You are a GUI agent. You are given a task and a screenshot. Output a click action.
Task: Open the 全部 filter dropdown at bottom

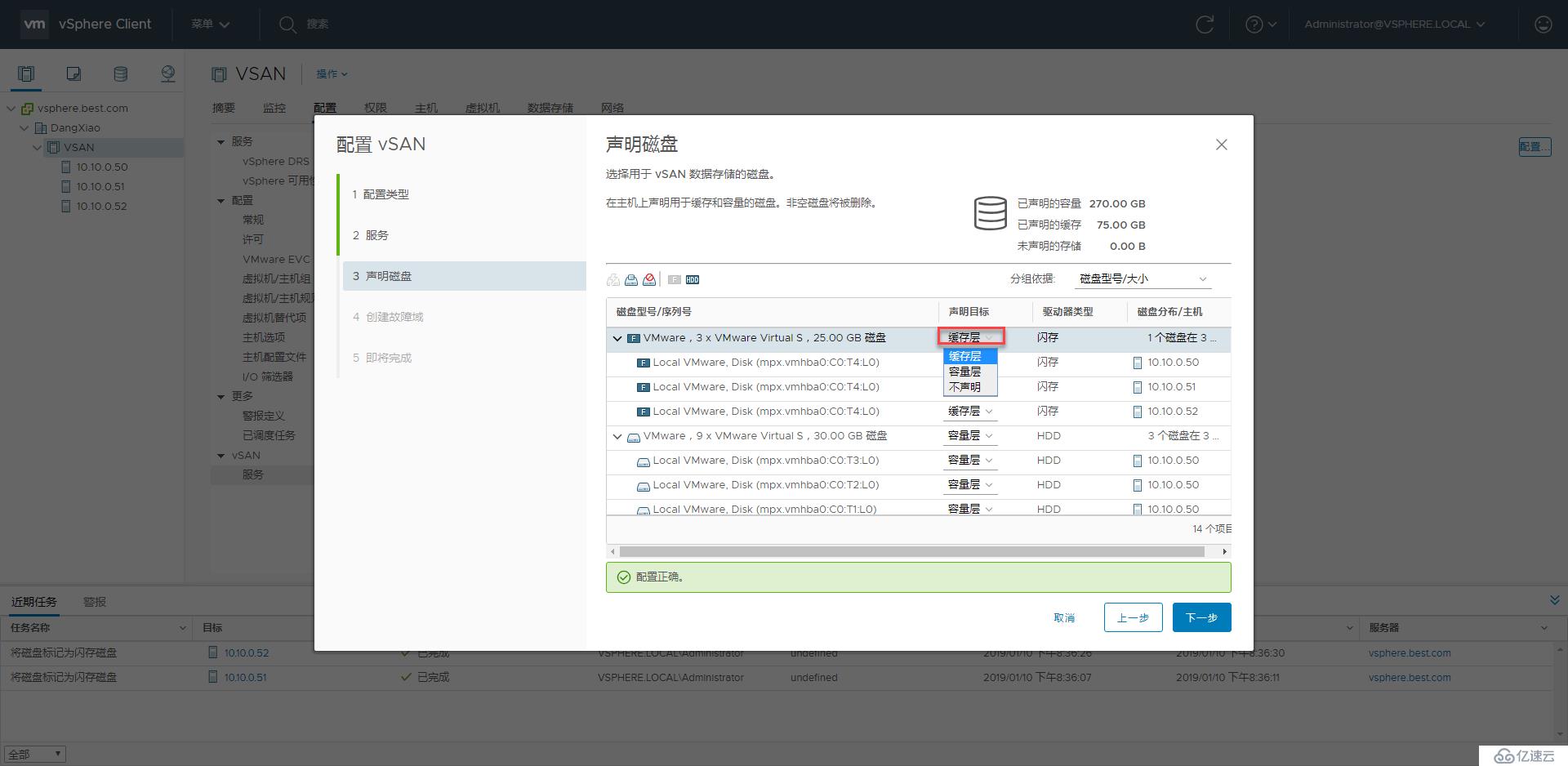click(34, 755)
